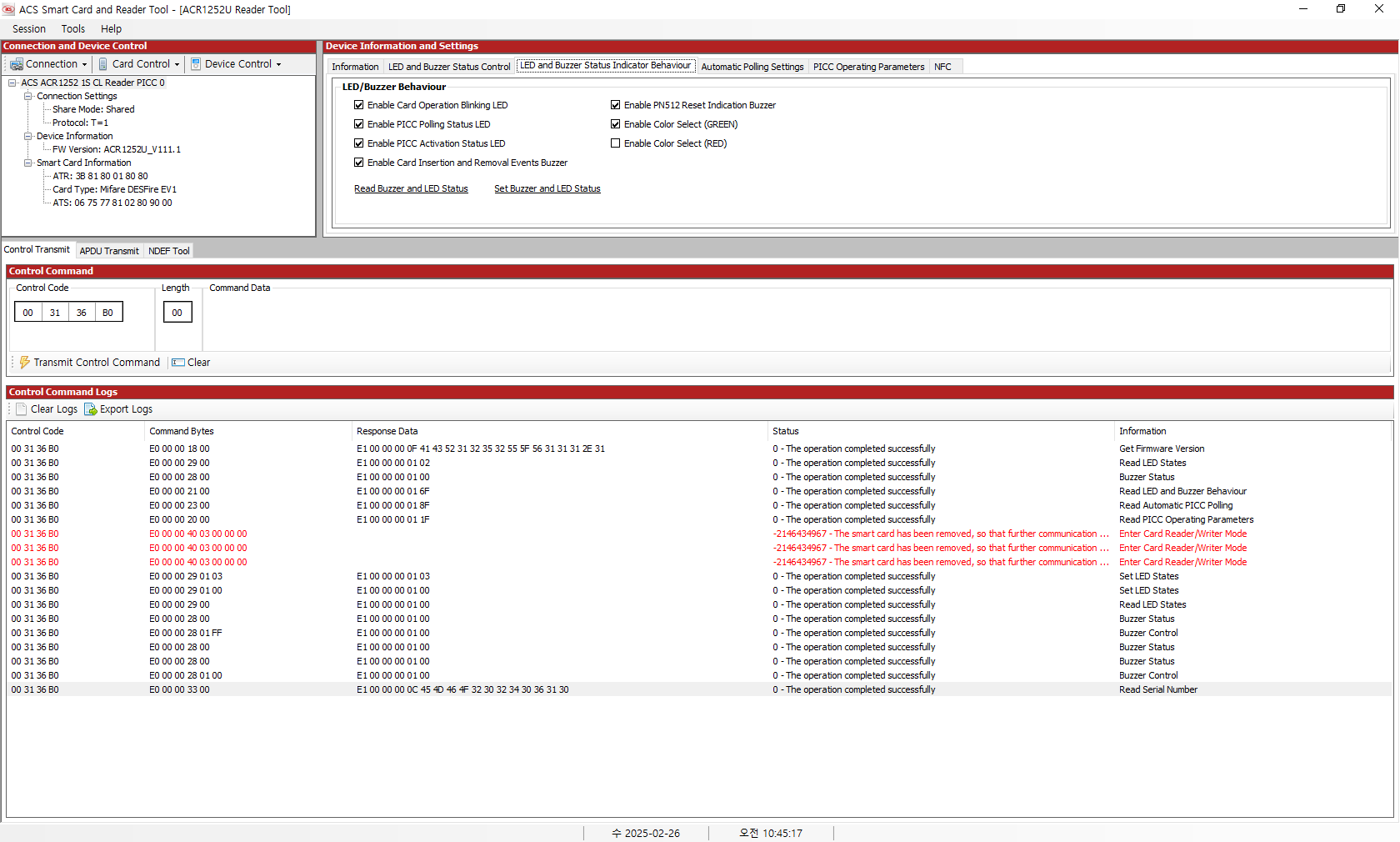Click the control code byte field 31
The height and width of the screenshot is (842, 1400).
tap(55, 313)
